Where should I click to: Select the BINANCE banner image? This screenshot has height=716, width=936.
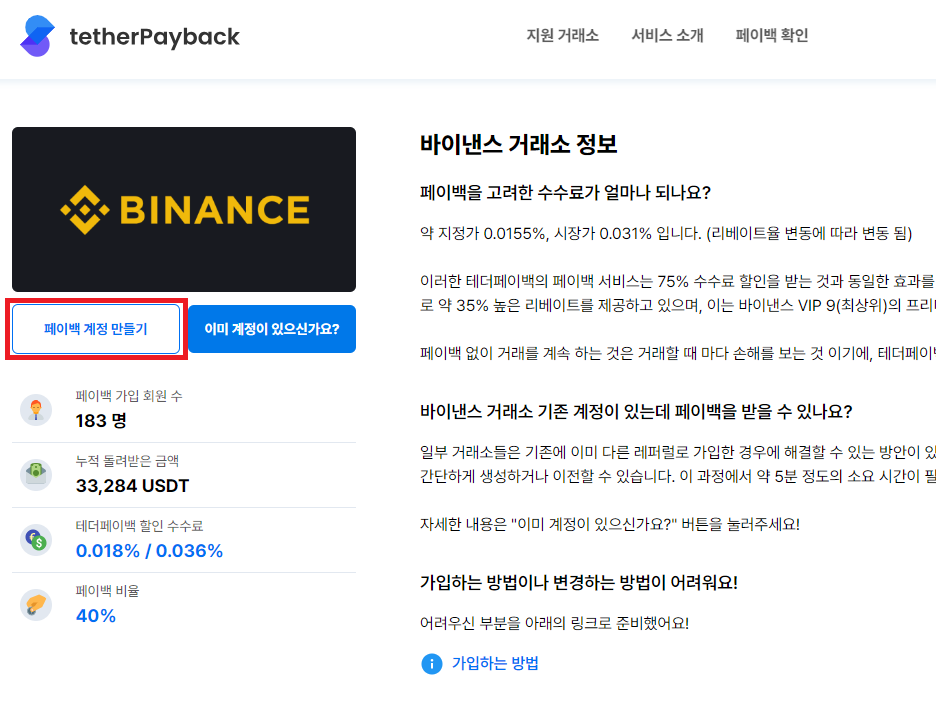(x=184, y=208)
